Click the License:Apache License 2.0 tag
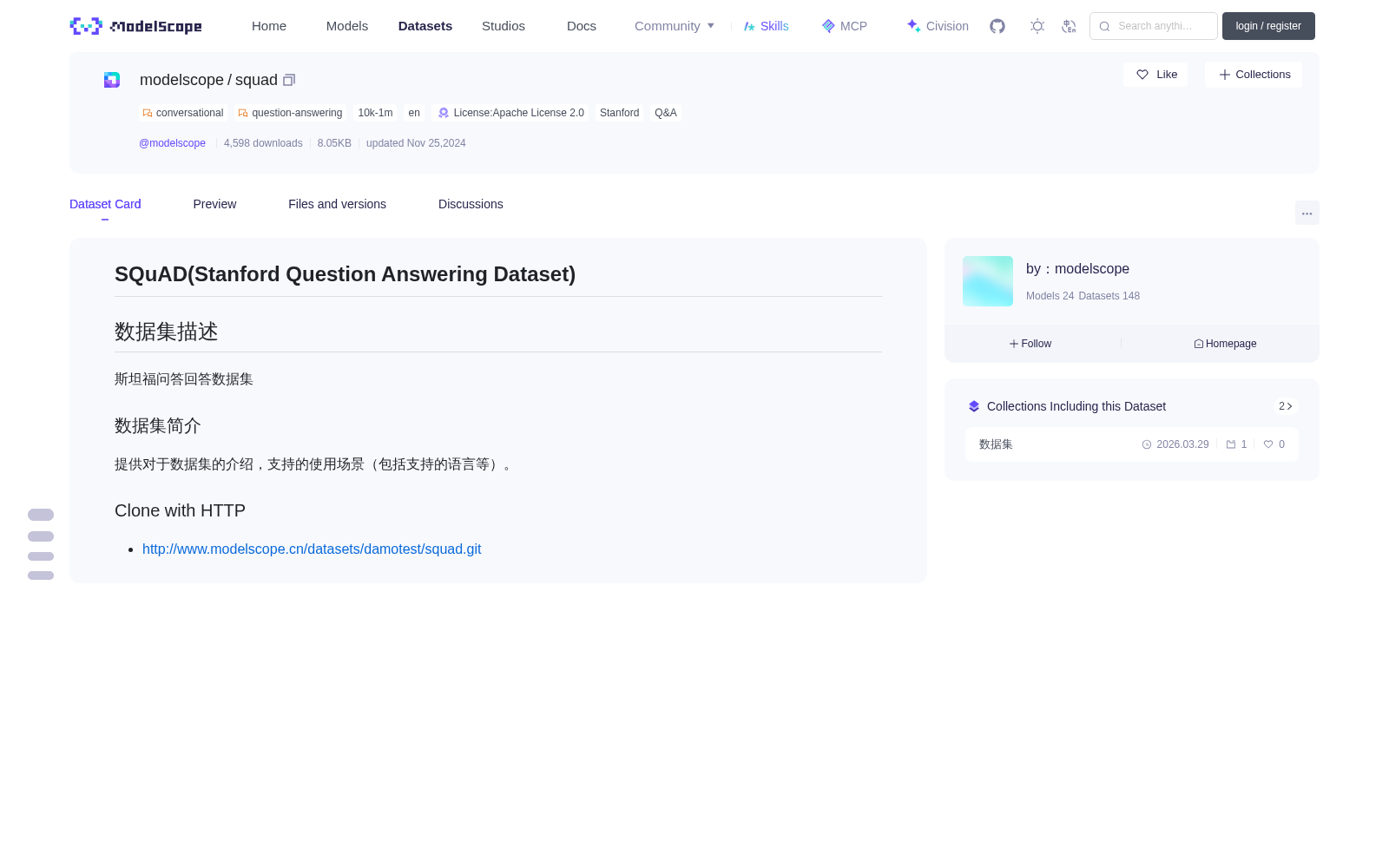1389x868 pixels. (x=510, y=113)
